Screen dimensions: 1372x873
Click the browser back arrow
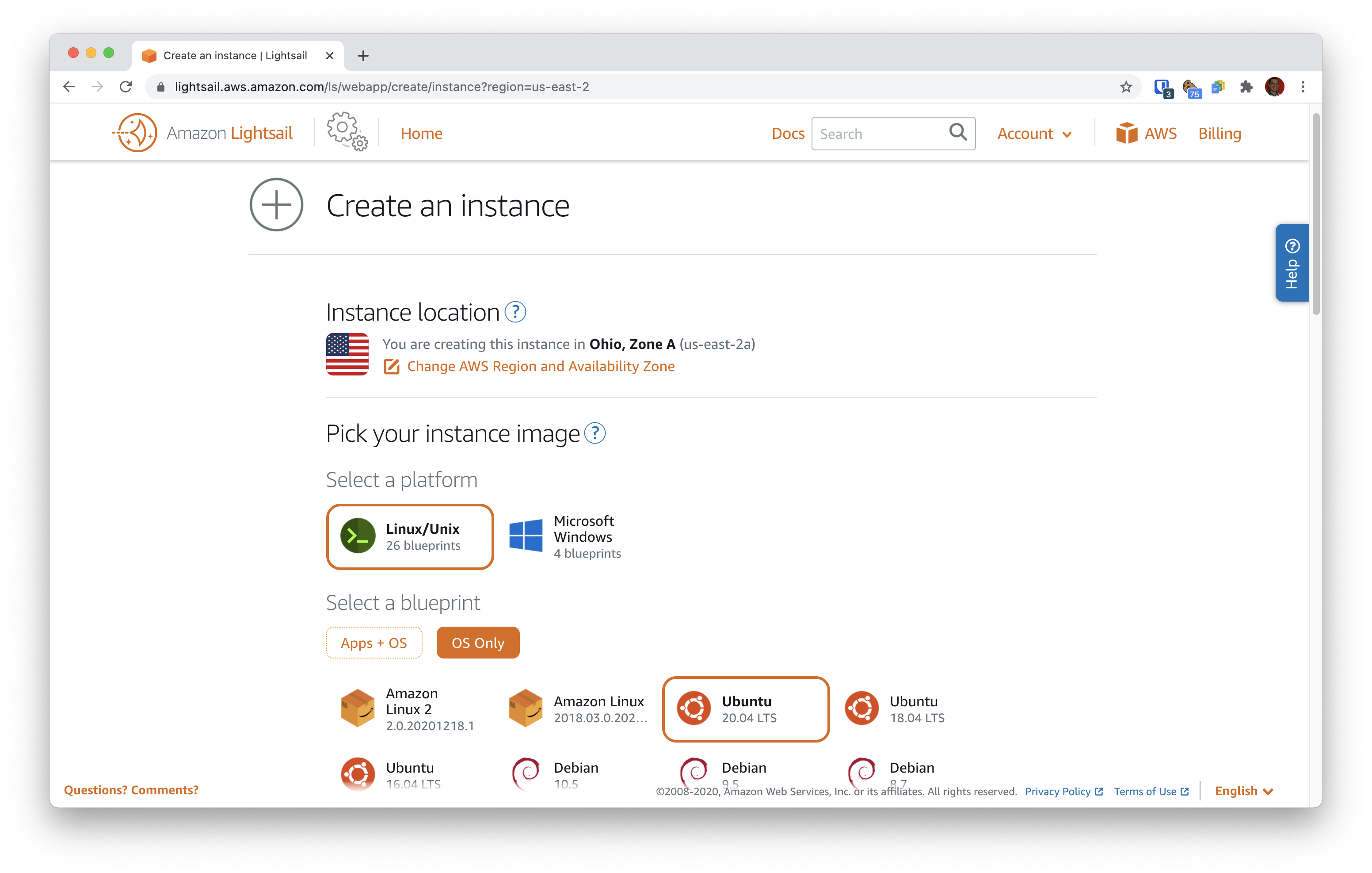coord(69,87)
